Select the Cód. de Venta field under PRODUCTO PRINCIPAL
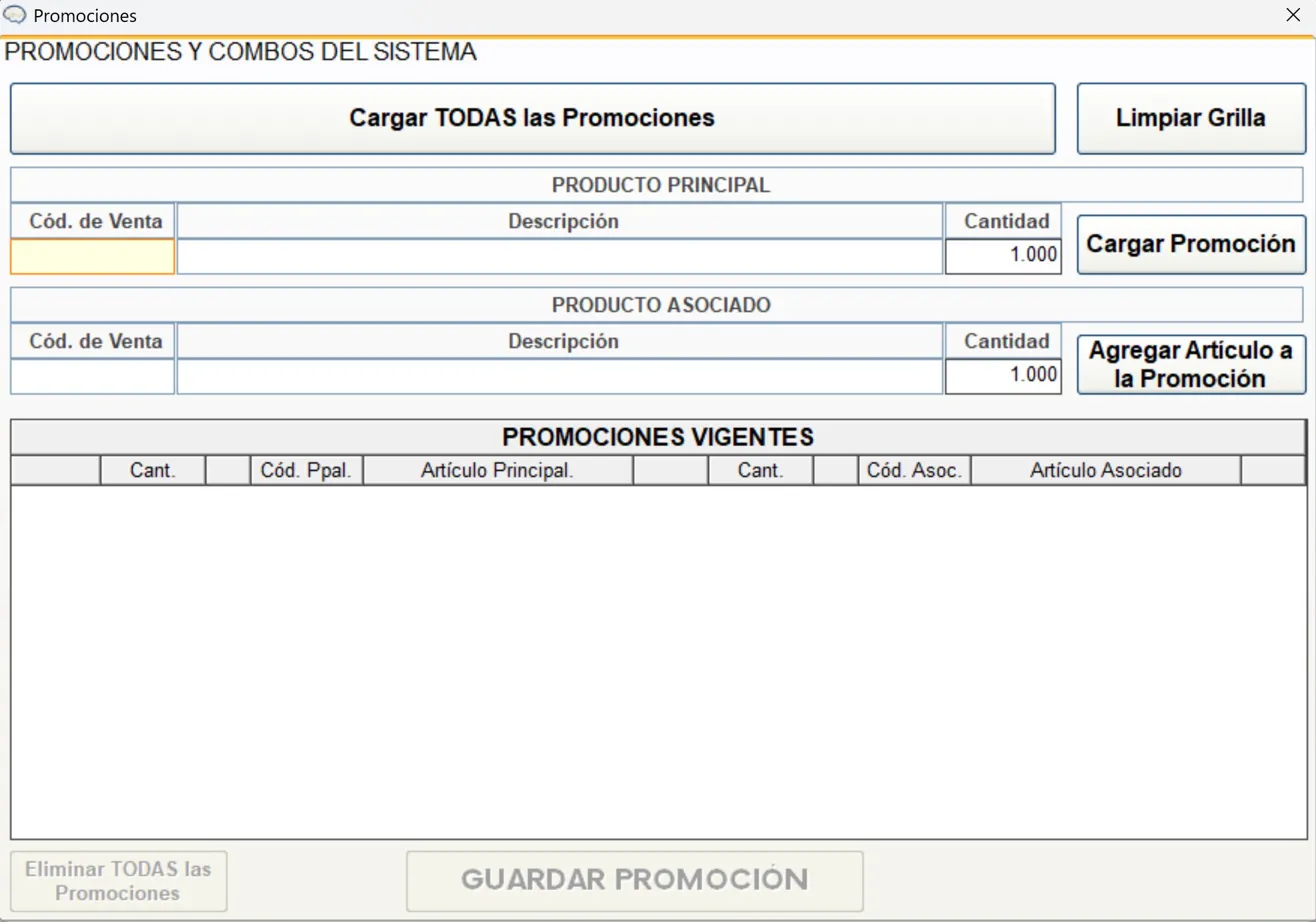1316x922 pixels. [92, 256]
